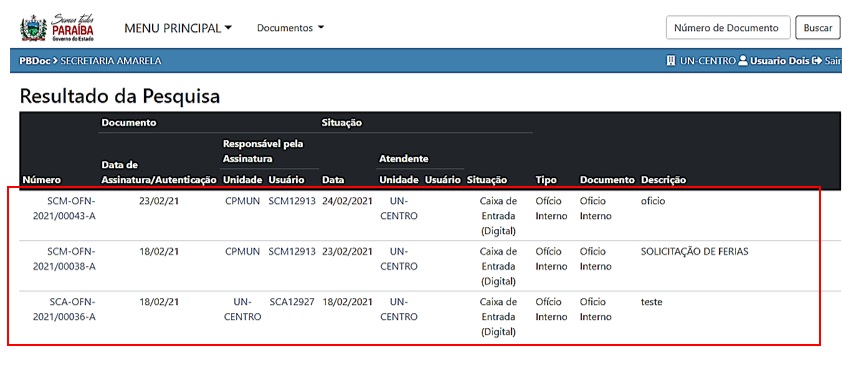Click UN-CENTRO atendente in the 00036-A row
The image size is (842, 372).
point(399,309)
